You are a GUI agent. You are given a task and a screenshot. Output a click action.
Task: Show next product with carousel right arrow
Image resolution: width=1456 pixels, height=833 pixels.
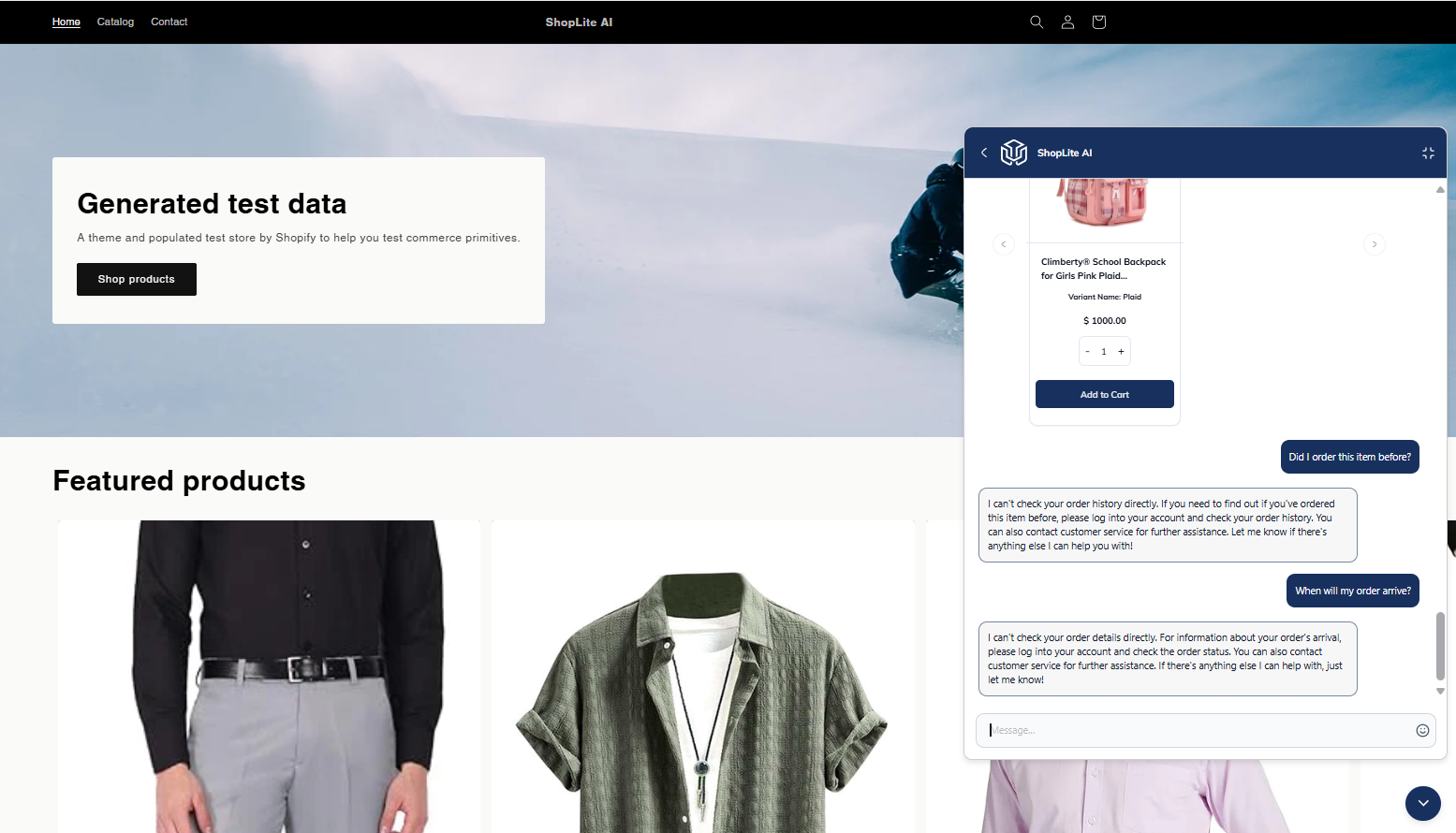coord(1375,244)
